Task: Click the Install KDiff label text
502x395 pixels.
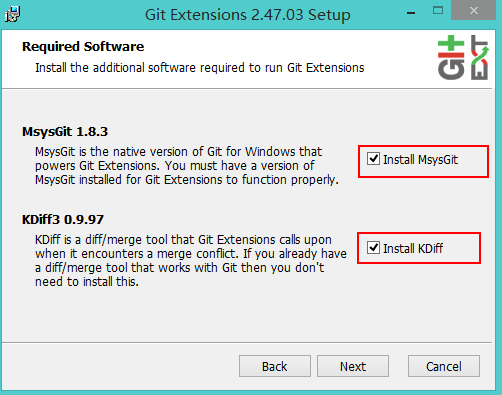Action: [x=413, y=248]
